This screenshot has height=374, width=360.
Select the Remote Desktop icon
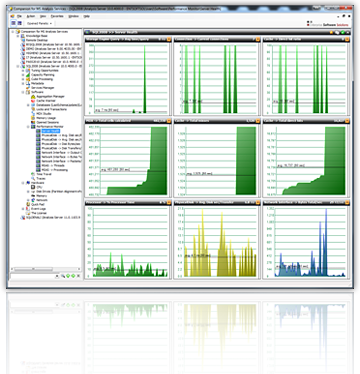pyautogui.click(x=23, y=40)
